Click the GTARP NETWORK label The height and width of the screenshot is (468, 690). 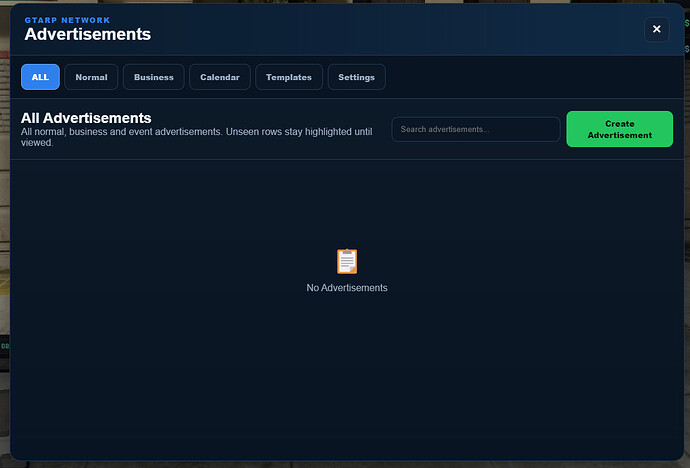click(67, 20)
